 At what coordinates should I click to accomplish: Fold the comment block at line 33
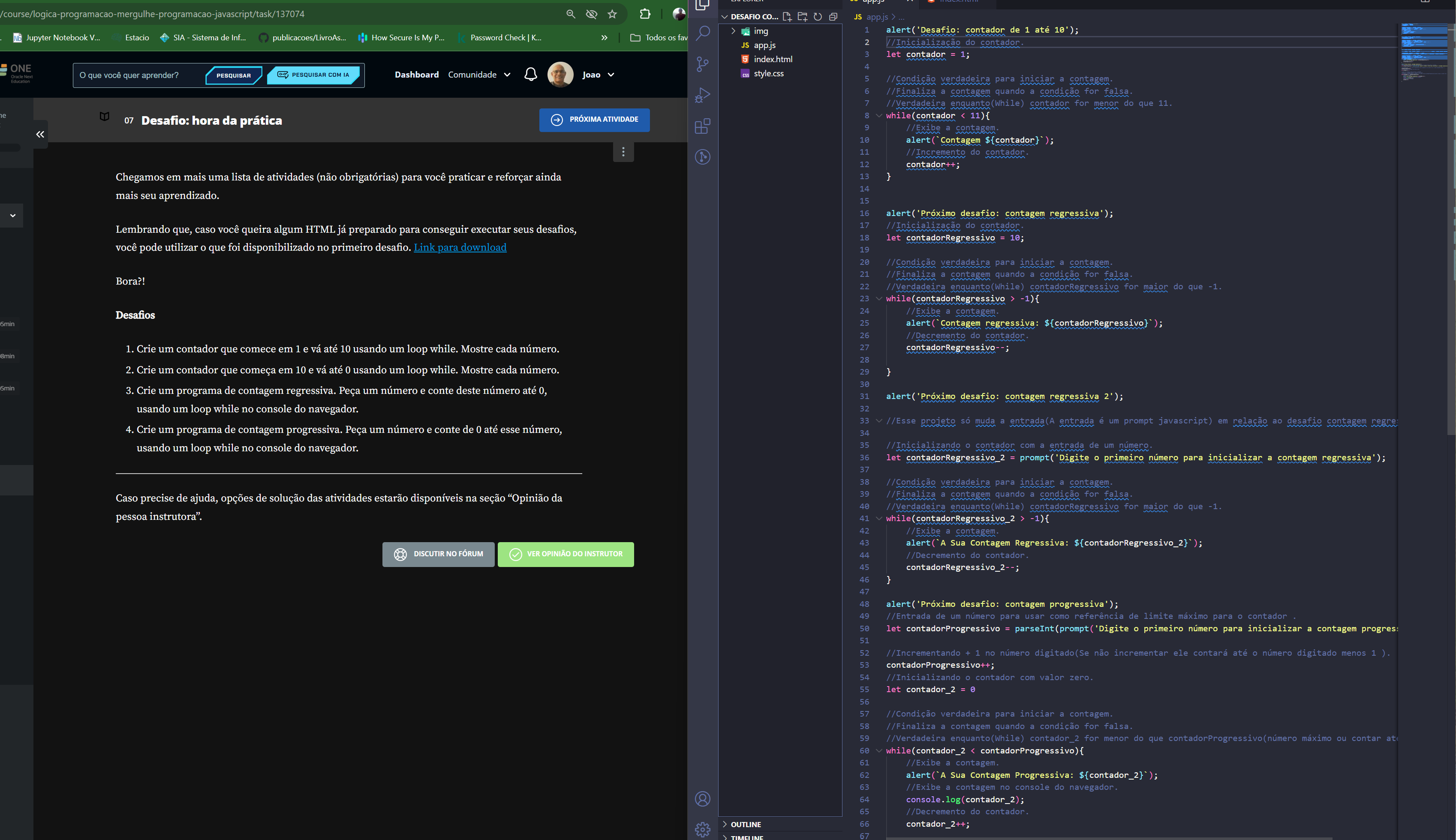coord(879,420)
